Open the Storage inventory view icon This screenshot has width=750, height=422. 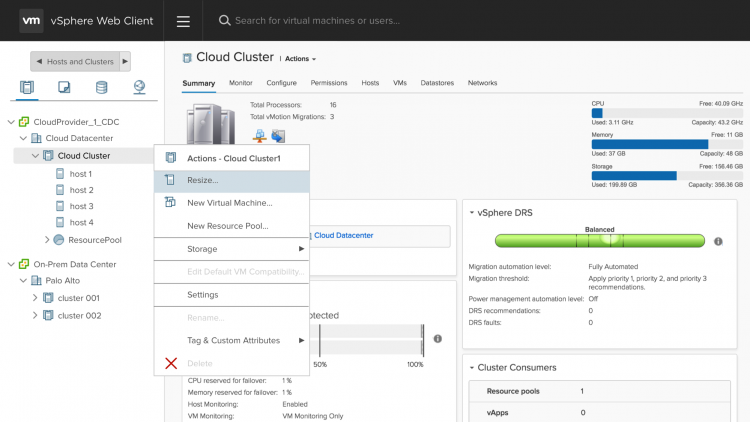102,88
